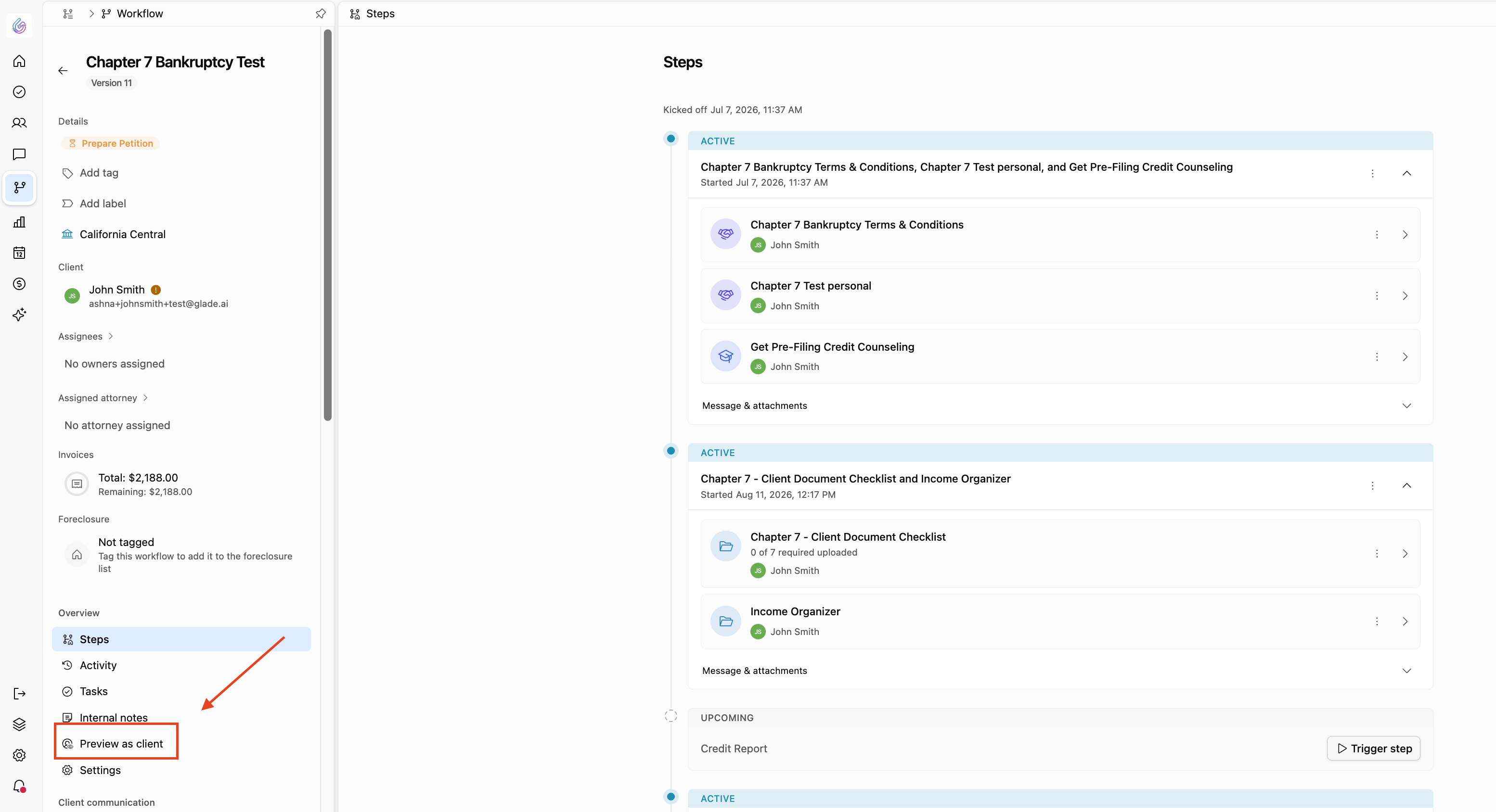
Task: Select the workflow branch icon in sidebar
Action: click(x=19, y=188)
